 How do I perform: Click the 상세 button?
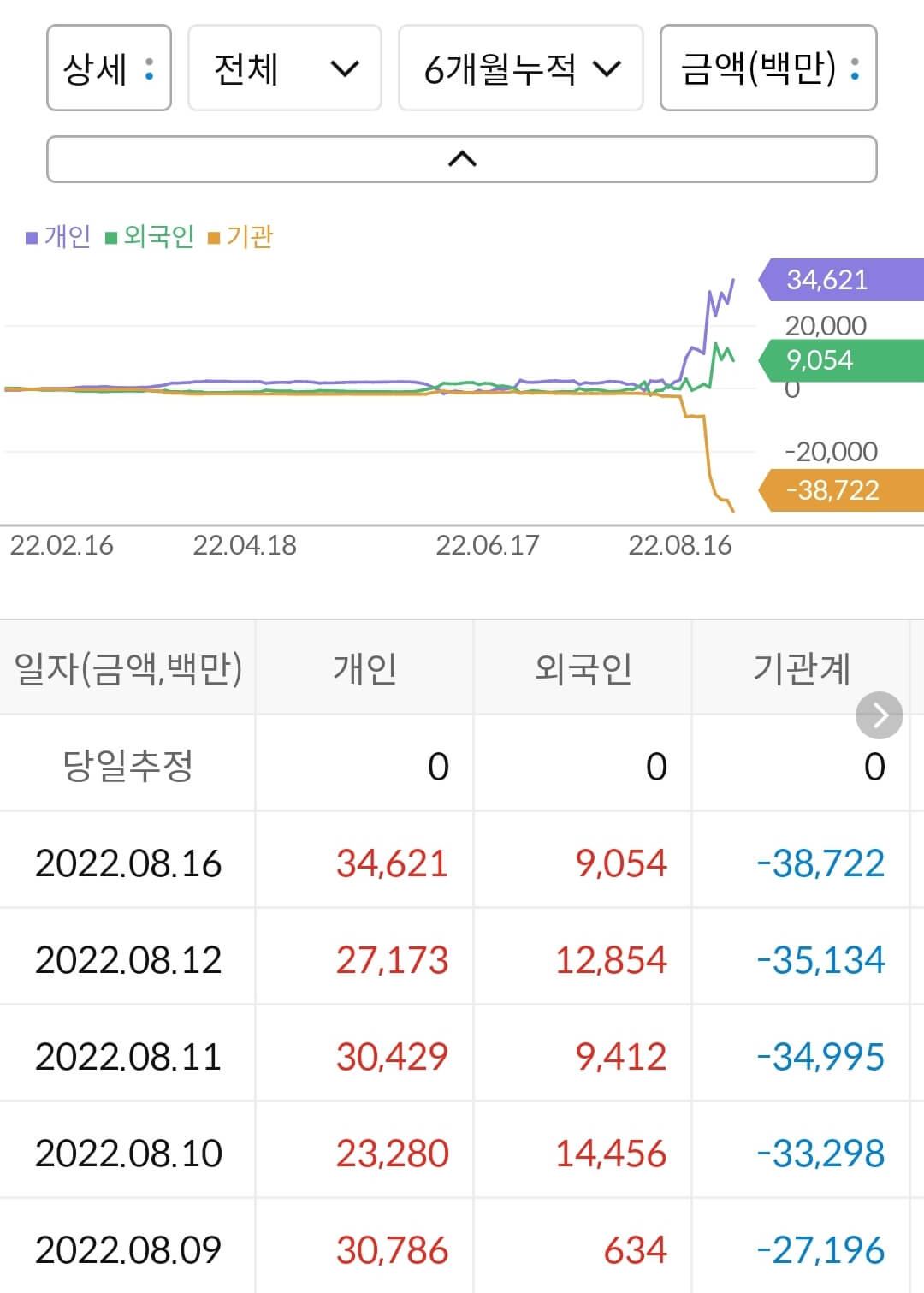pyautogui.click(x=109, y=69)
